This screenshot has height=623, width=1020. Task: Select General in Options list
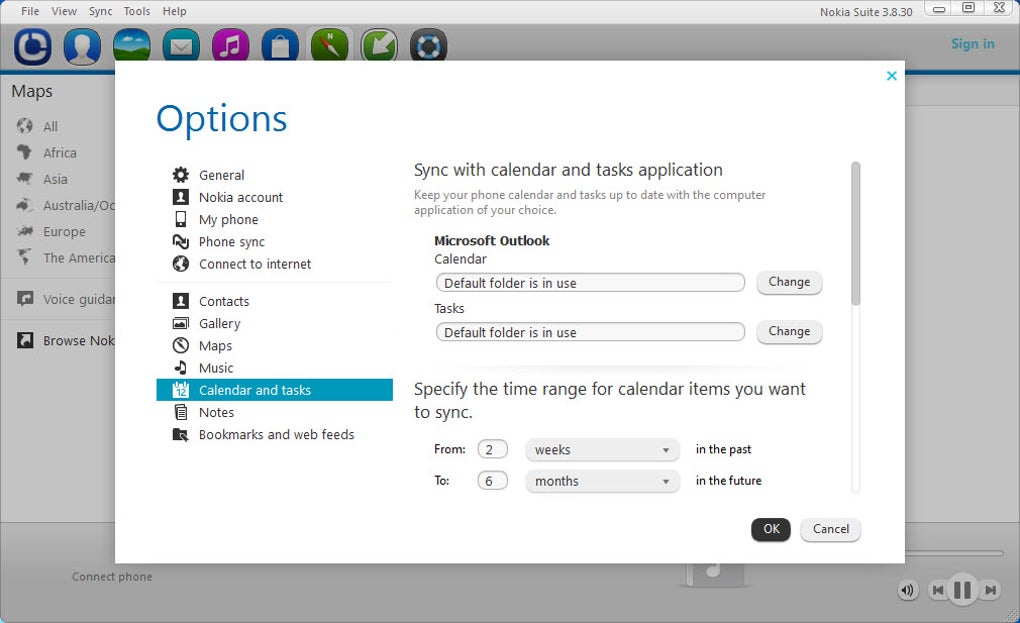pos(274,175)
